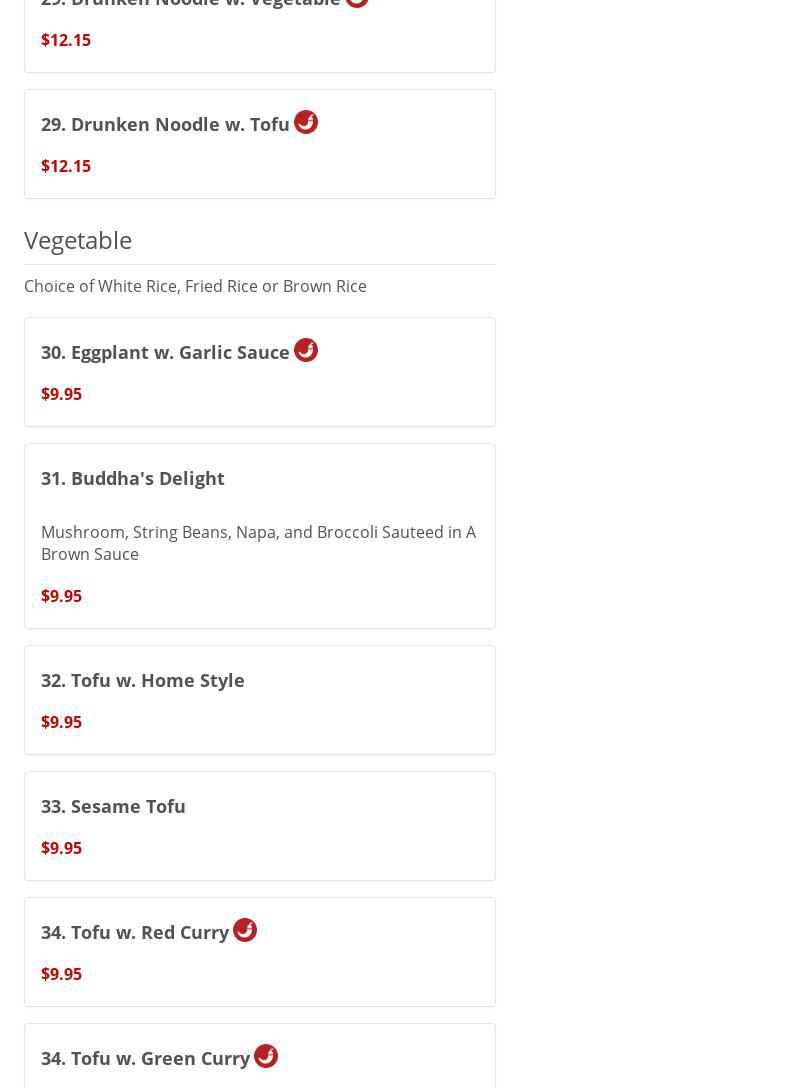The image size is (785, 1088).
Task: Click the spicy icon beside Tofu w. Green Curry
Action: point(266,1056)
